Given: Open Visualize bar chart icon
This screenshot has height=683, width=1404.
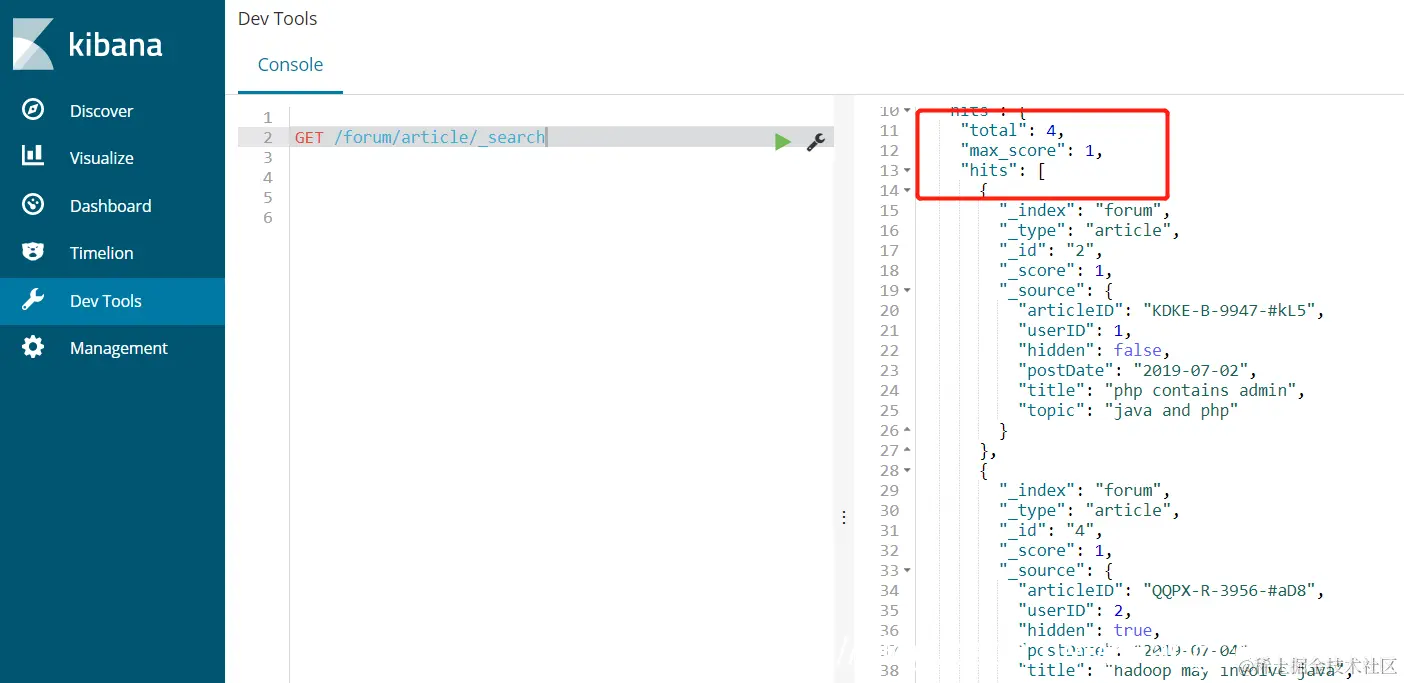Looking at the screenshot, I should (33, 156).
